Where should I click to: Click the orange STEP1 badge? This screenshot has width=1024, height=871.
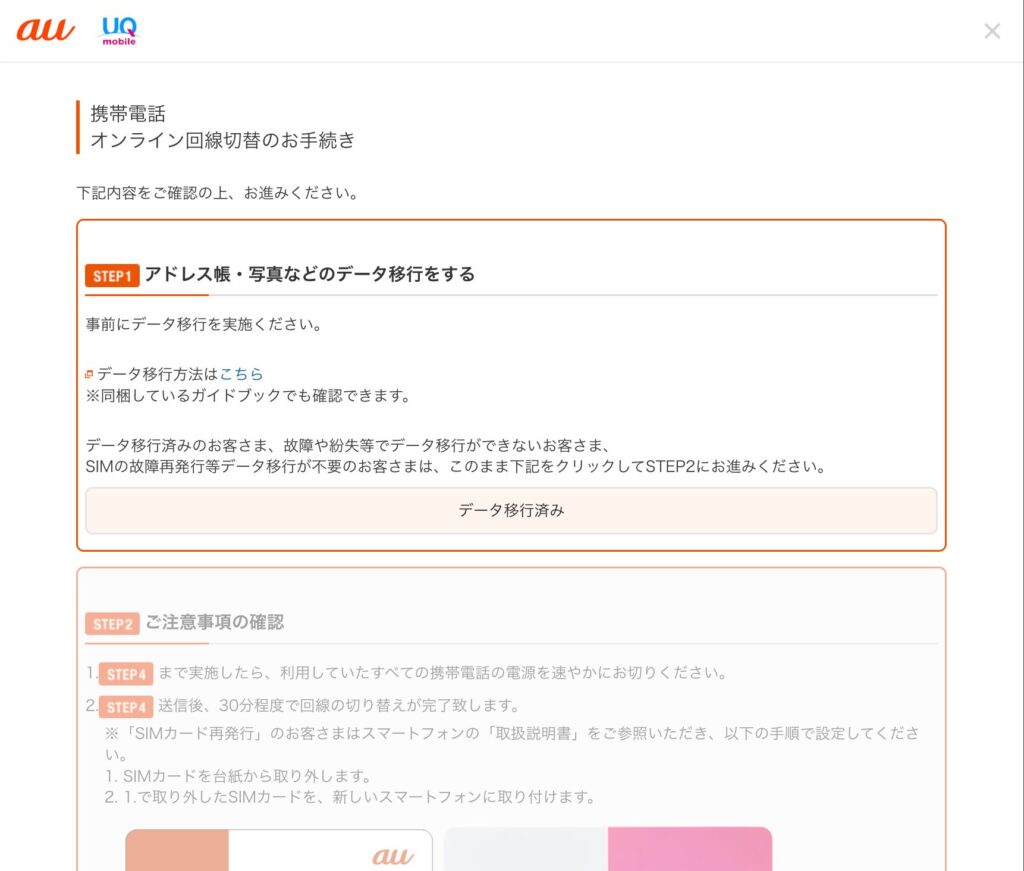point(111,276)
